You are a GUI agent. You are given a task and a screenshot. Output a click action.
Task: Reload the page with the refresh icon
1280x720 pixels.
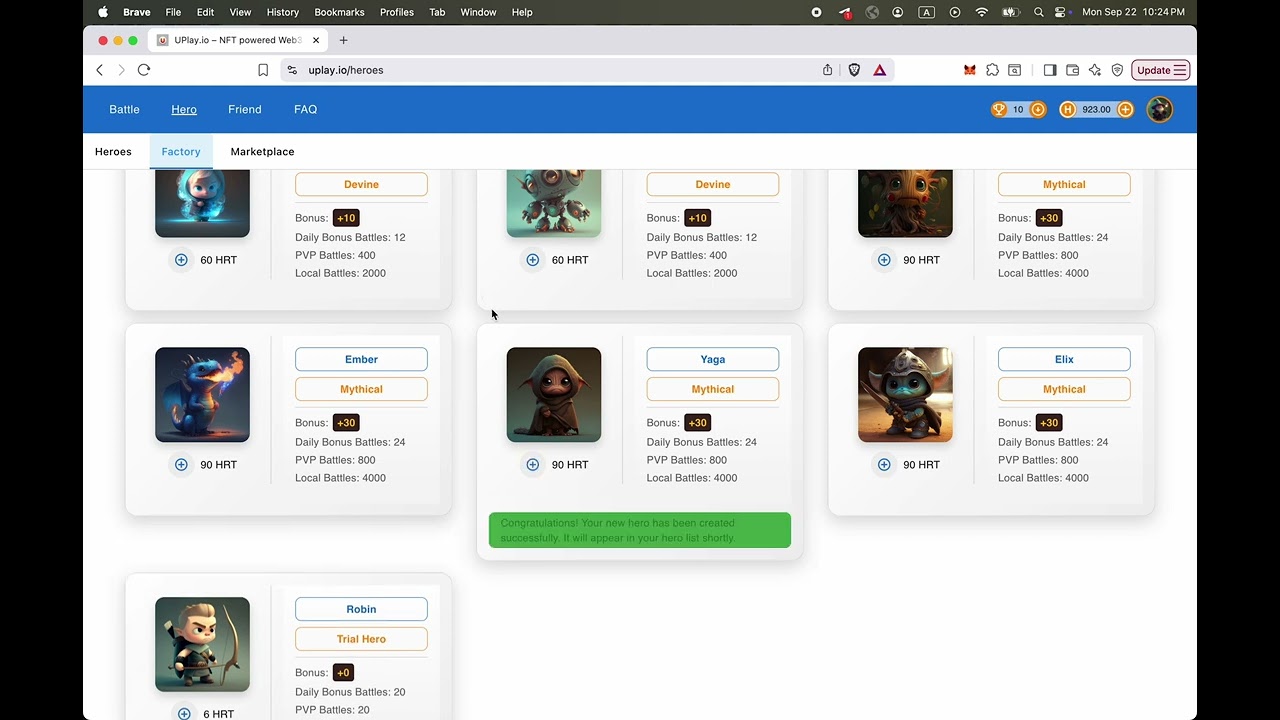coord(144,70)
